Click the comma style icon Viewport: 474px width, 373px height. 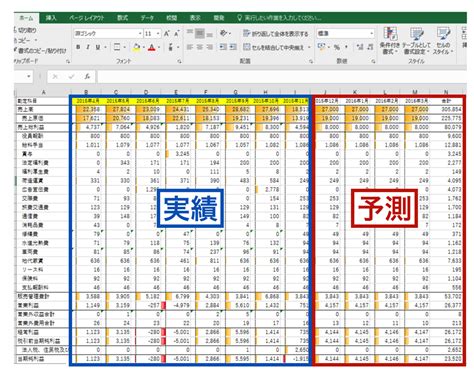tap(346, 47)
